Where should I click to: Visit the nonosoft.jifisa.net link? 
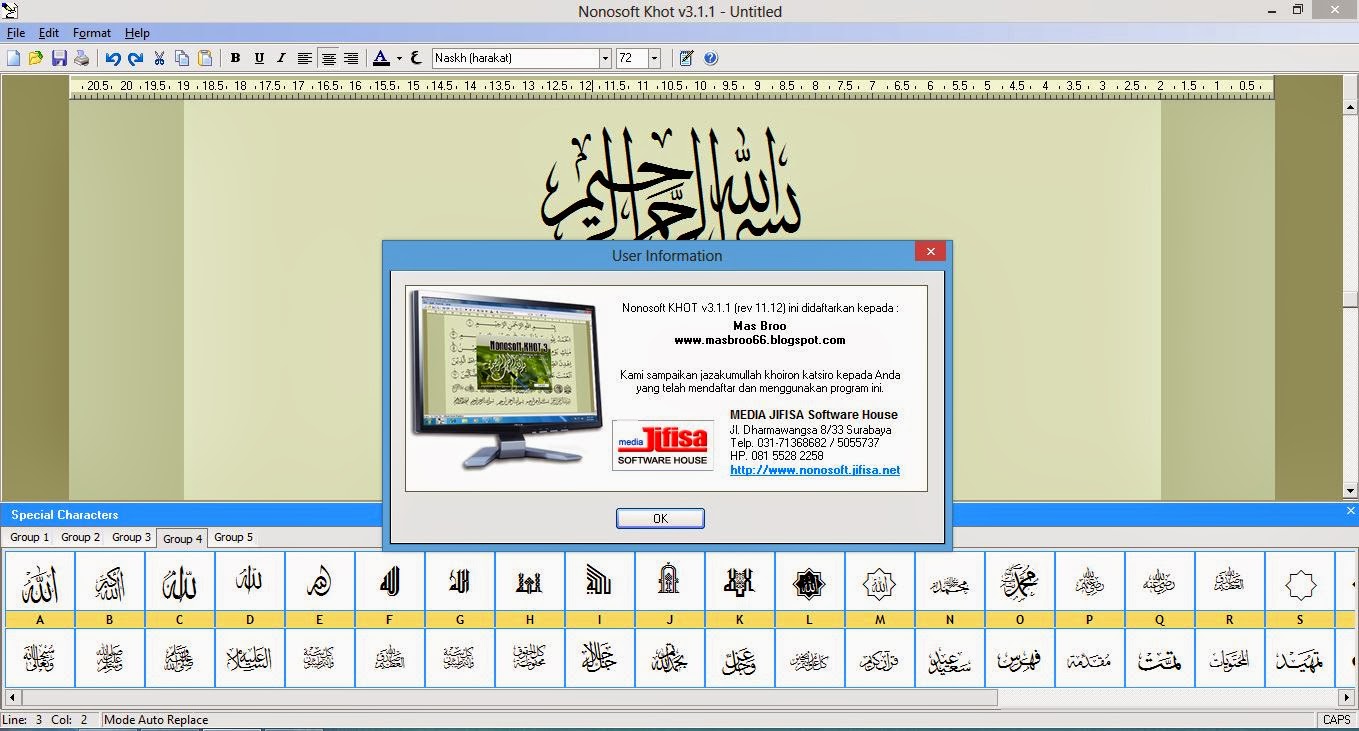(x=815, y=470)
